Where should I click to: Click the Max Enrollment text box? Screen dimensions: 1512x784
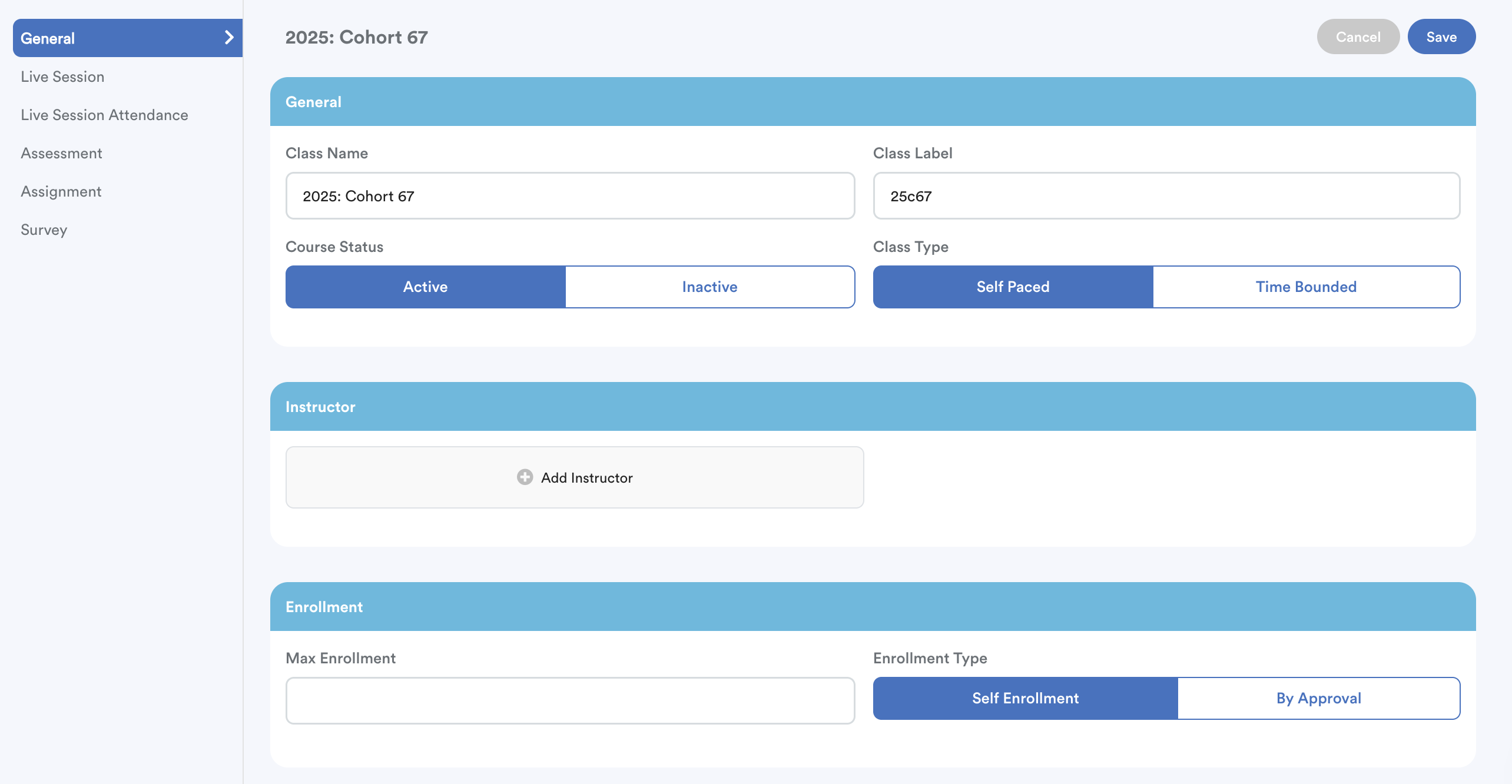[570, 700]
